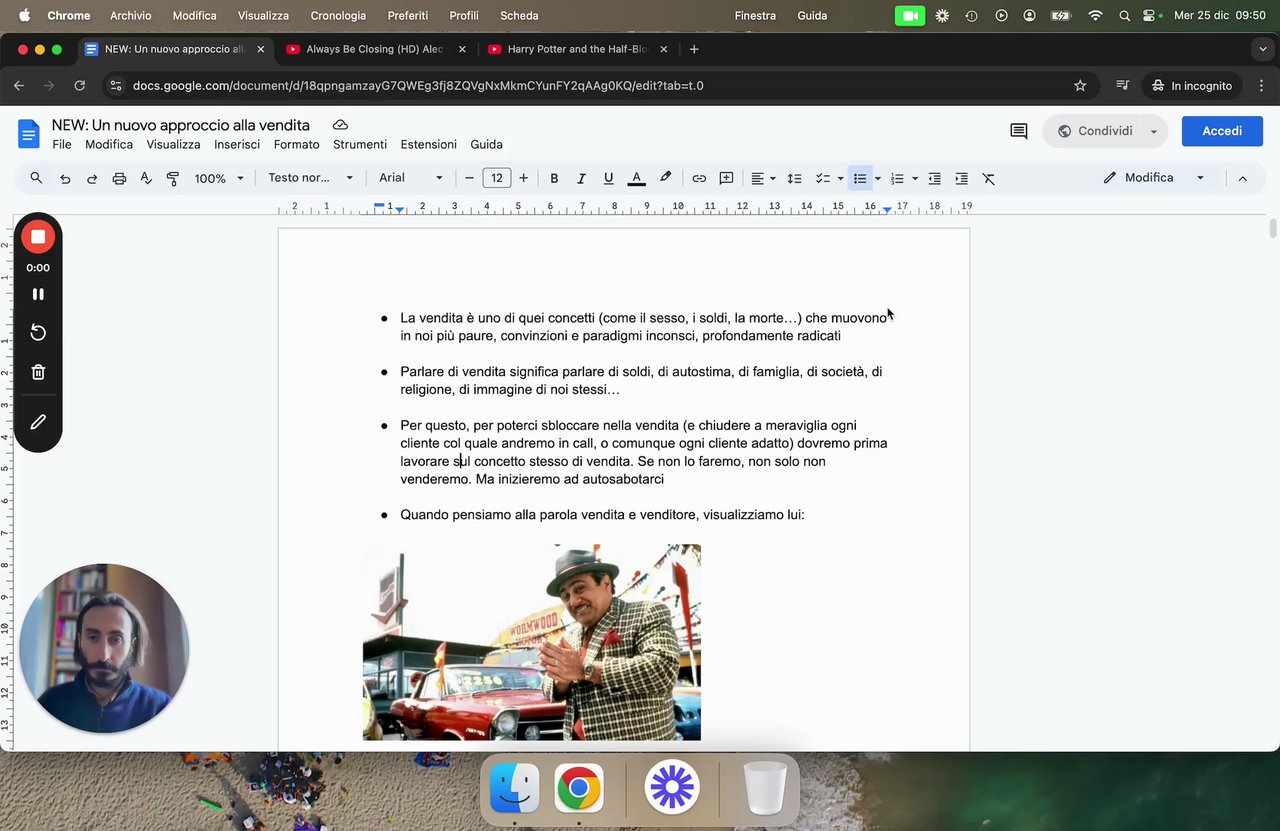This screenshot has height=831, width=1280.
Task: Decrease the paragraph indent
Action: pyautogui.click(x=934, y=178)
